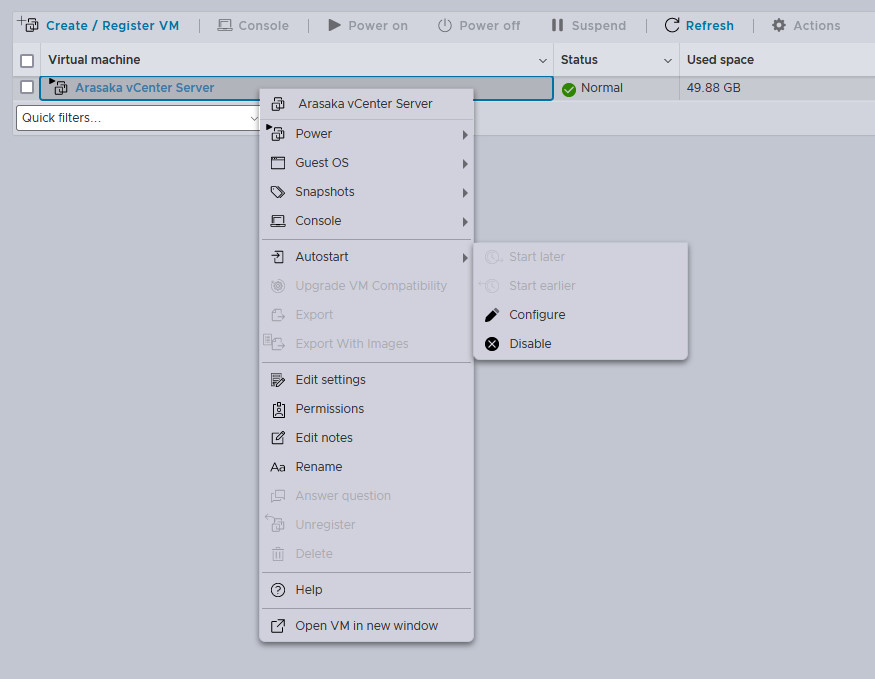Open the Virtual machine column dropdown chevron
The height and width of the screenshot is (679, 875).
tap(543, 61)
